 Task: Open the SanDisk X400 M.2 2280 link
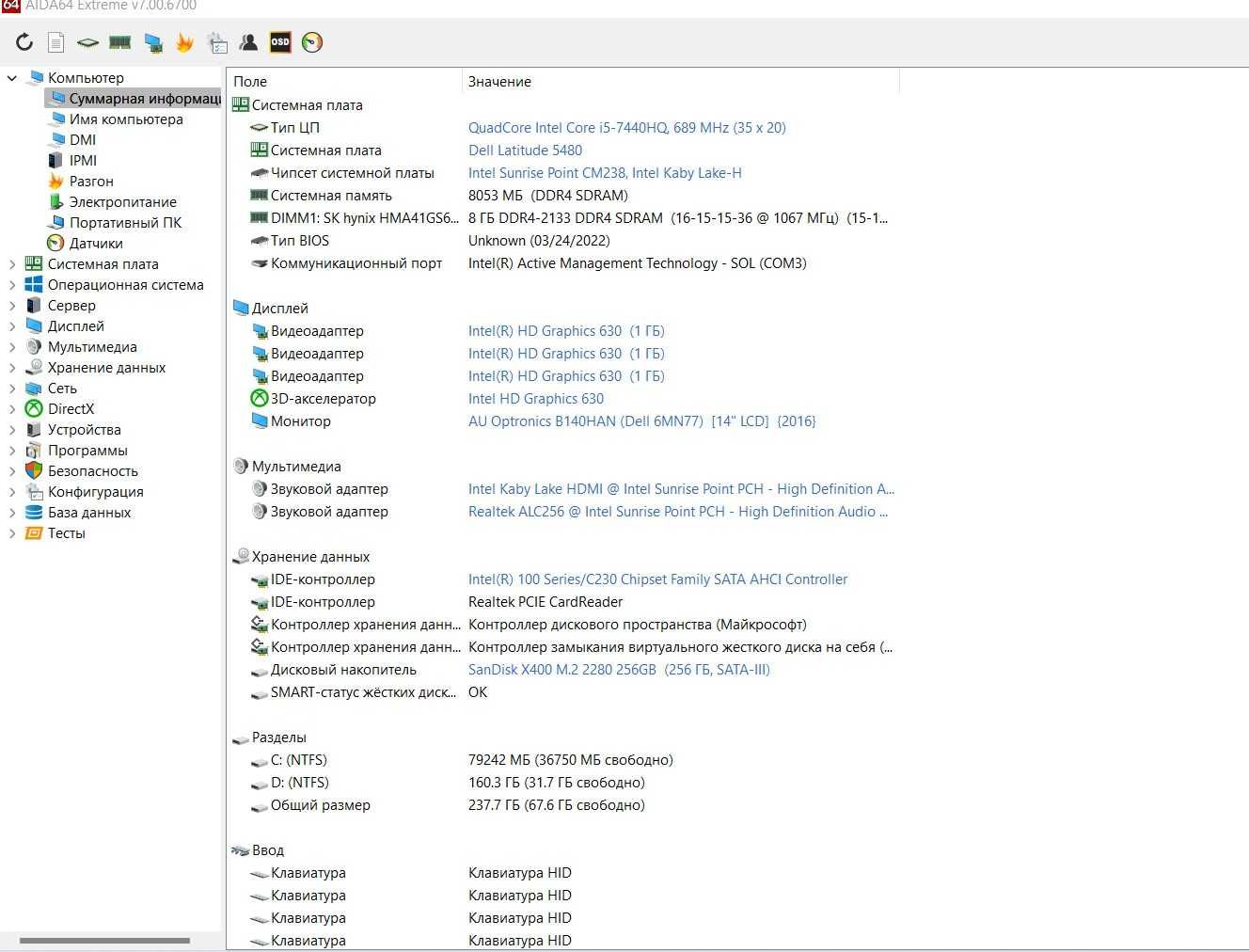tap(619, 670)
